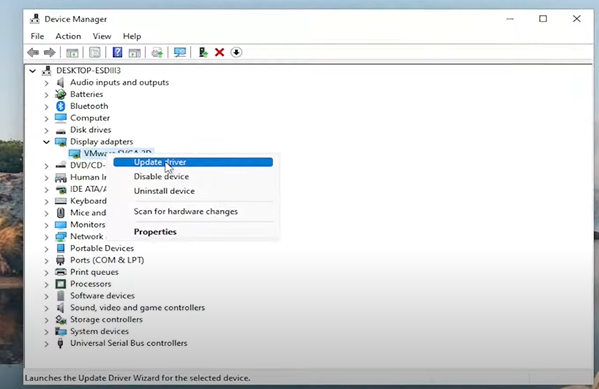Click the DESKTOP-ESDIII3 computer icon
The width and height of the screenshot is (599, 389).
click(47, 70)
